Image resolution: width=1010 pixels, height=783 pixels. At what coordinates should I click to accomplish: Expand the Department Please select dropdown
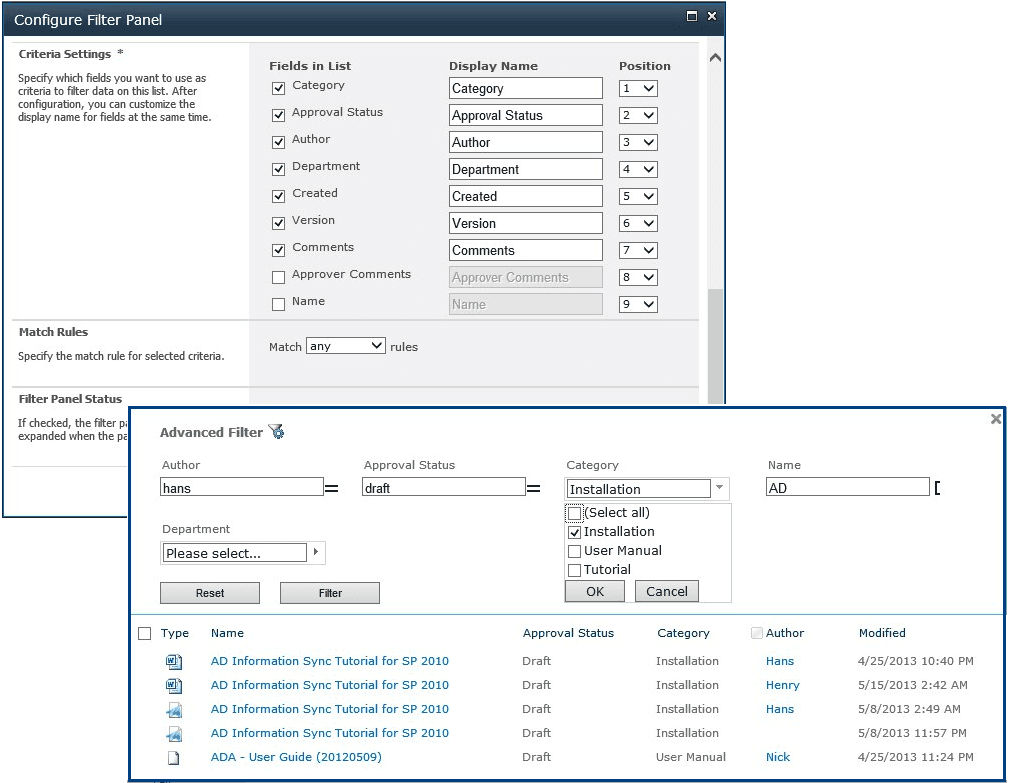(x=316, y=552)
